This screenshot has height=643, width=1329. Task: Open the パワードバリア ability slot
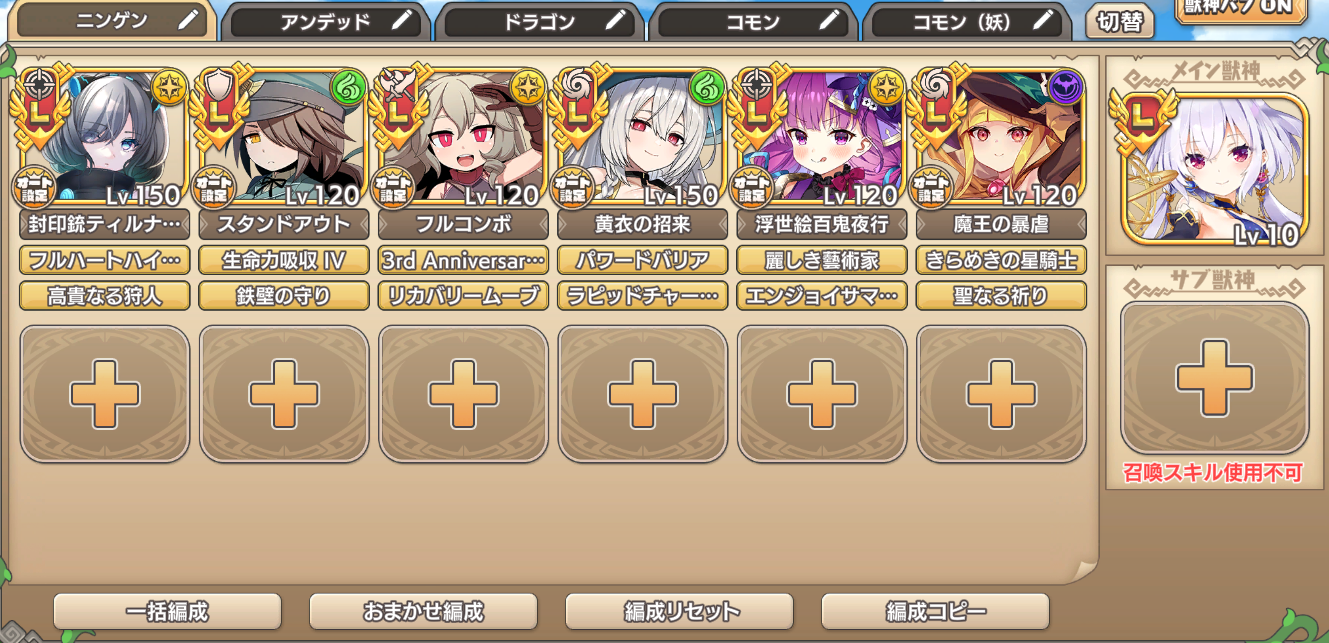(642, 261)
